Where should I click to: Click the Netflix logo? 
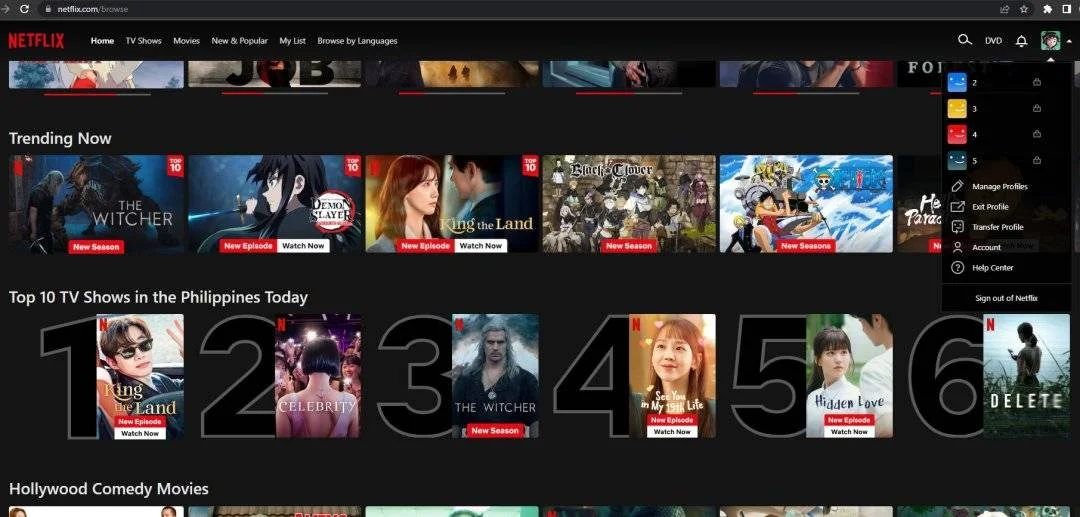click(x=36, y=41)
